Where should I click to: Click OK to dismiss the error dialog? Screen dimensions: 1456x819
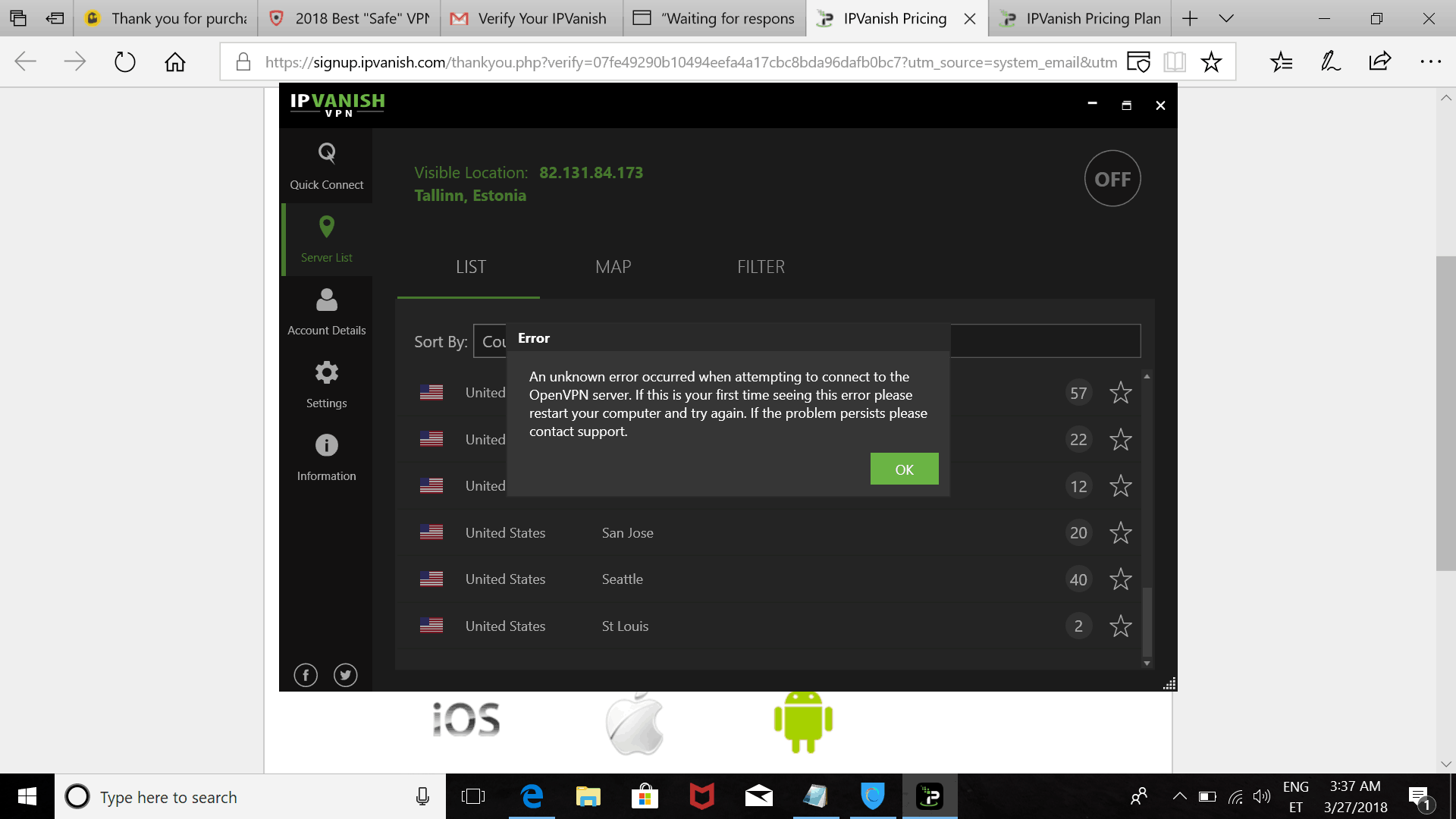(903, 469)
